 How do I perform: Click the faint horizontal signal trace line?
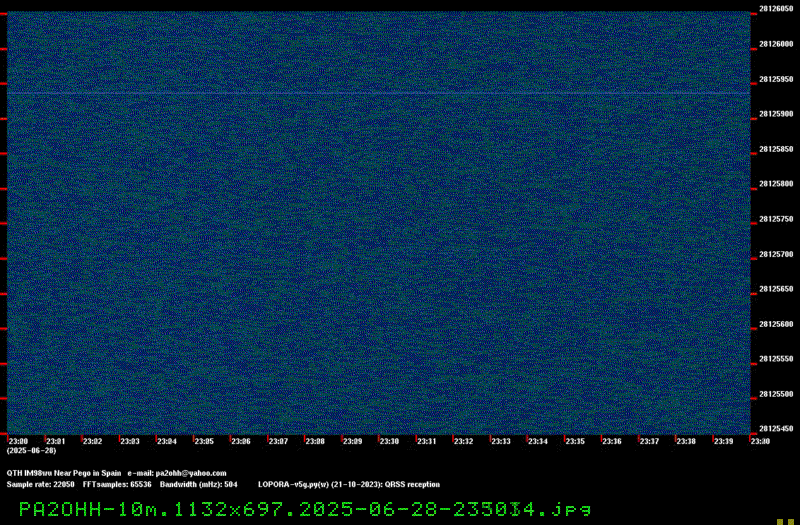click(x=379, y=93)
